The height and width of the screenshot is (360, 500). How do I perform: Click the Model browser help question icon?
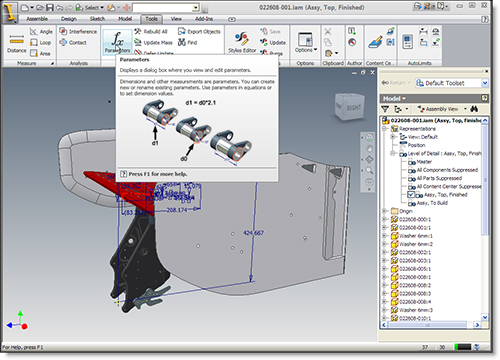click(484, 98)
